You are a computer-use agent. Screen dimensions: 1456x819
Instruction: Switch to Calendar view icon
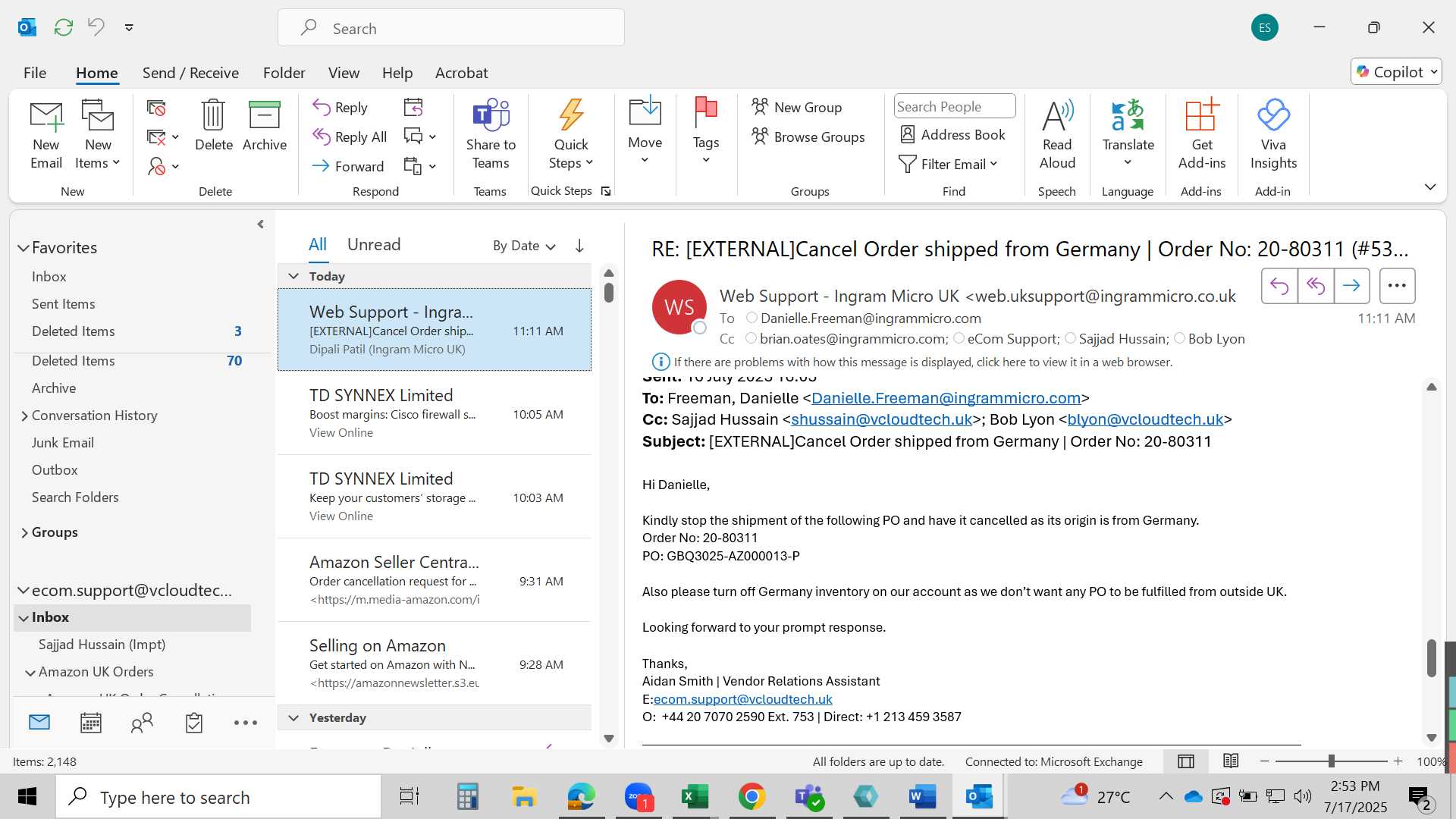91,723
